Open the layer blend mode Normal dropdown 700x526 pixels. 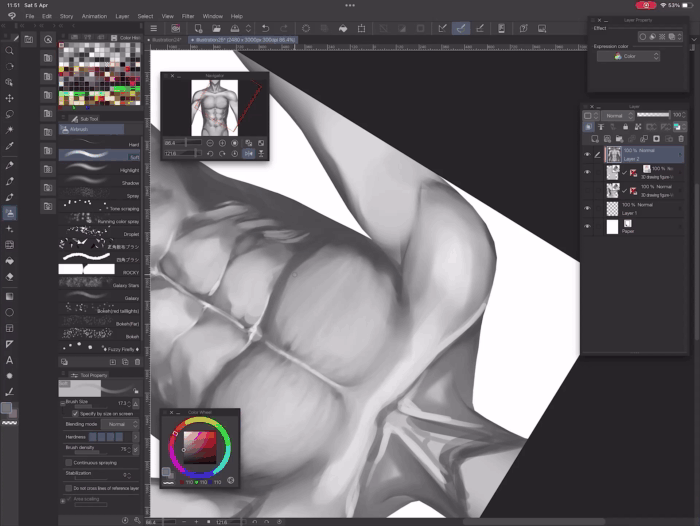[x=615, y=115]
